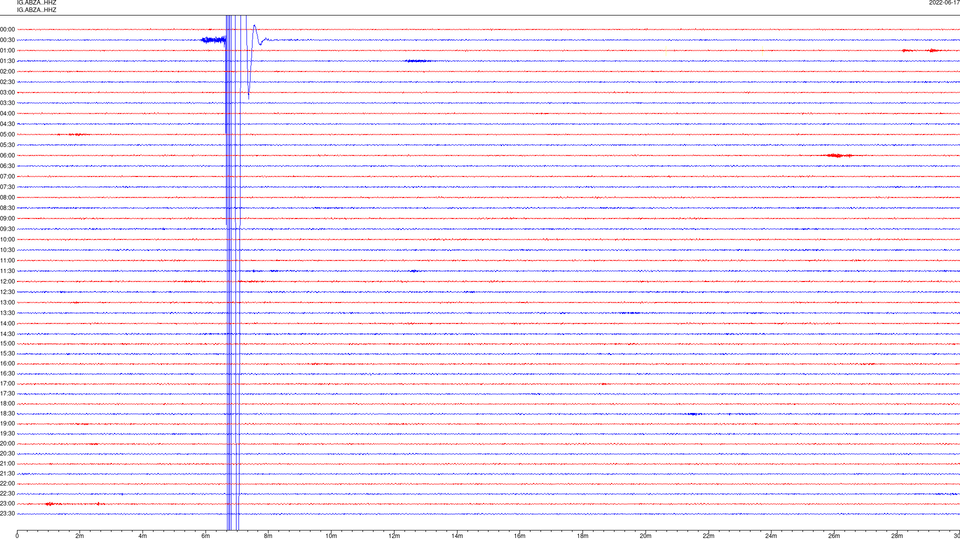
Task: Click the 18:00 trace label
Action: [7, 403]
